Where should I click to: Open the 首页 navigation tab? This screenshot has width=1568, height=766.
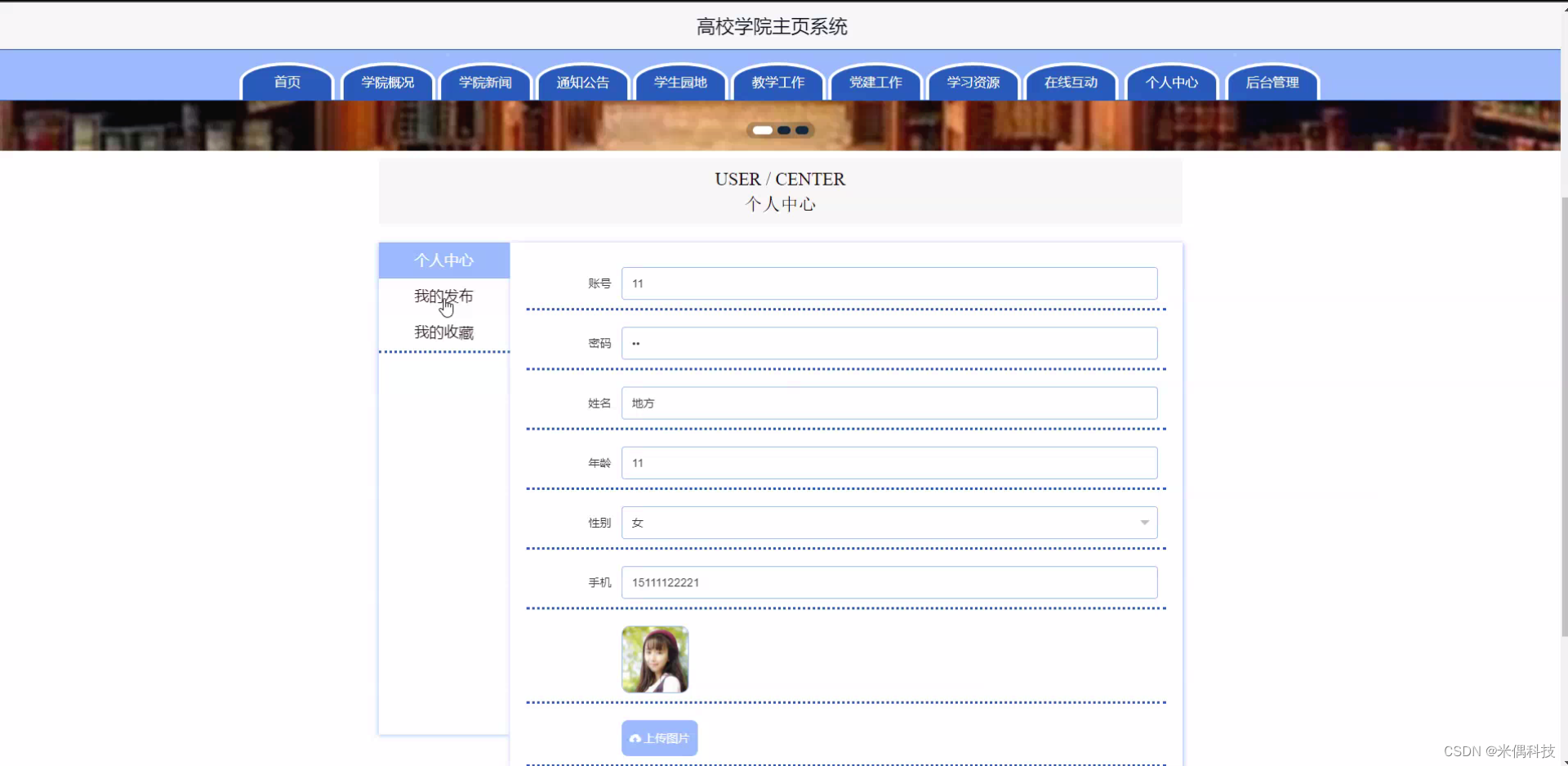pyautogui.click(x=286, y=82)
